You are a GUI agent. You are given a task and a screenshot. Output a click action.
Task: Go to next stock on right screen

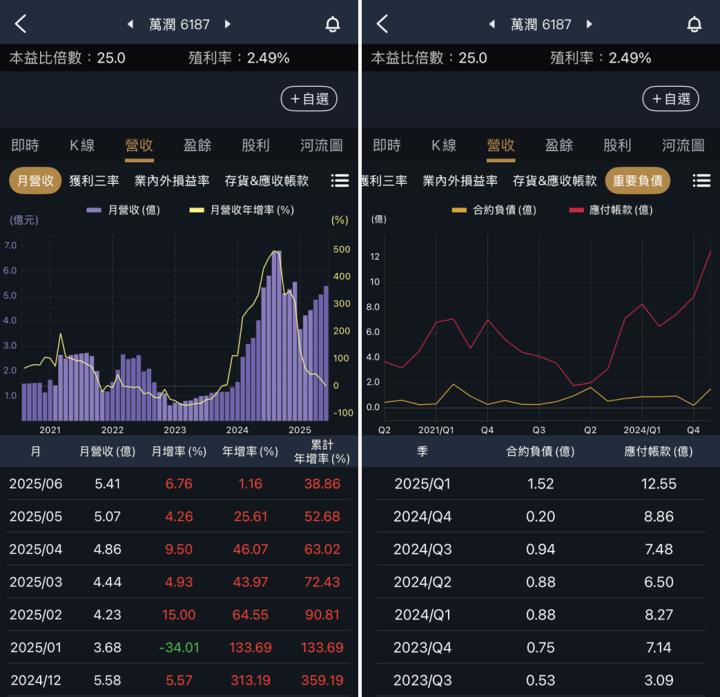[589, 24]
